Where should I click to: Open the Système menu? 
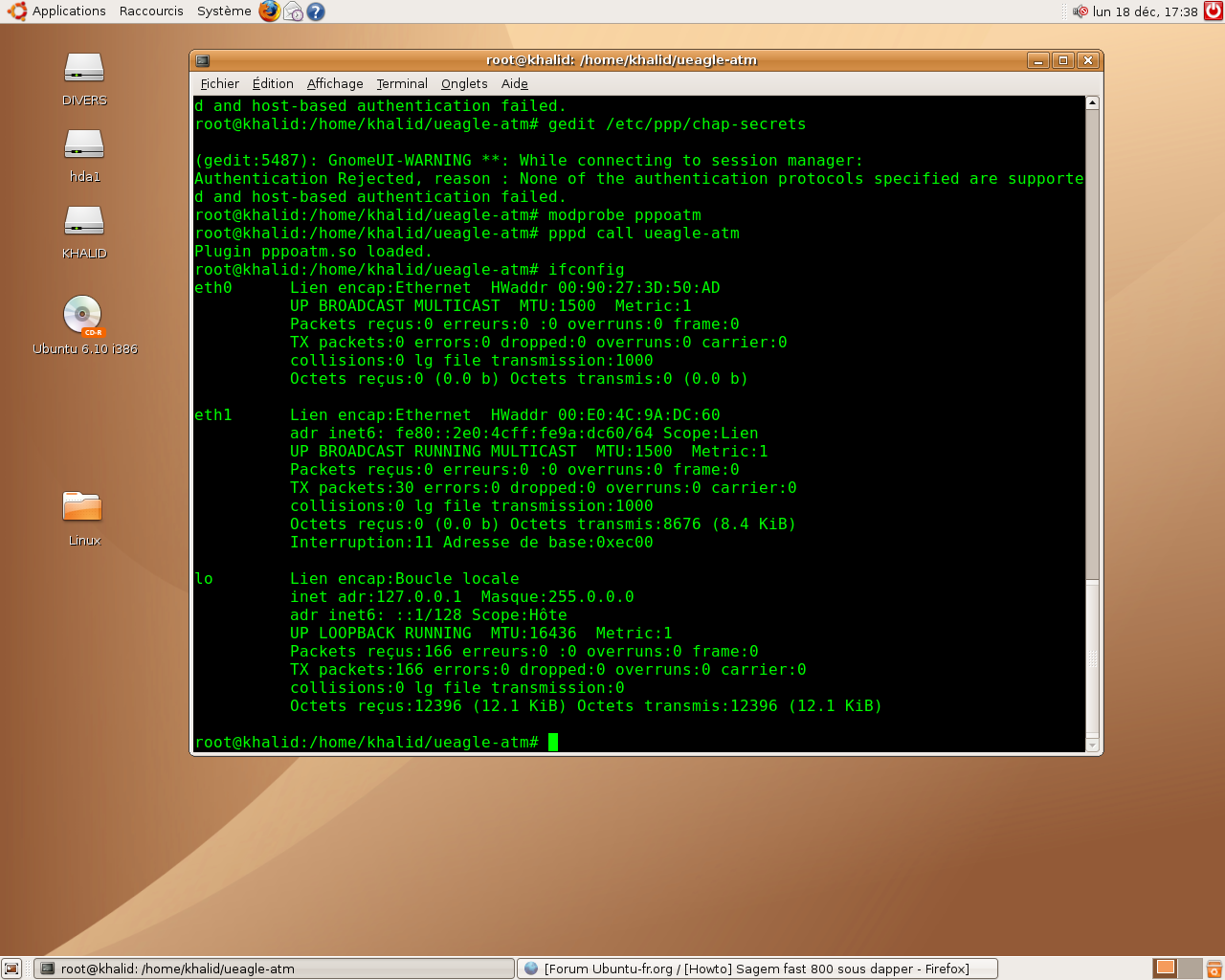coord(224,11)
